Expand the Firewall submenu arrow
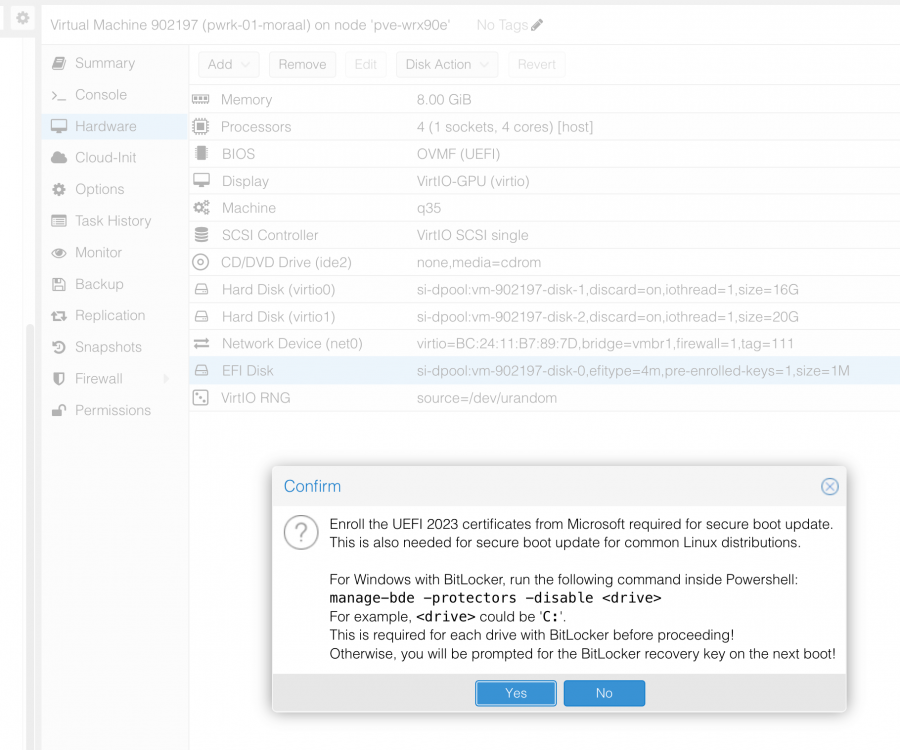900x750 pixels. [166, 379]
